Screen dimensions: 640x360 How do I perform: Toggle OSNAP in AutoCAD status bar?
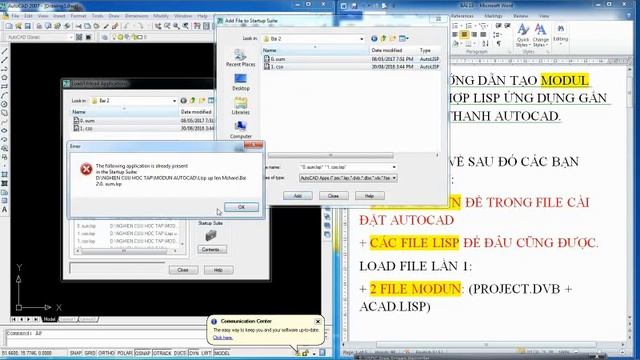tap(142, 353)
